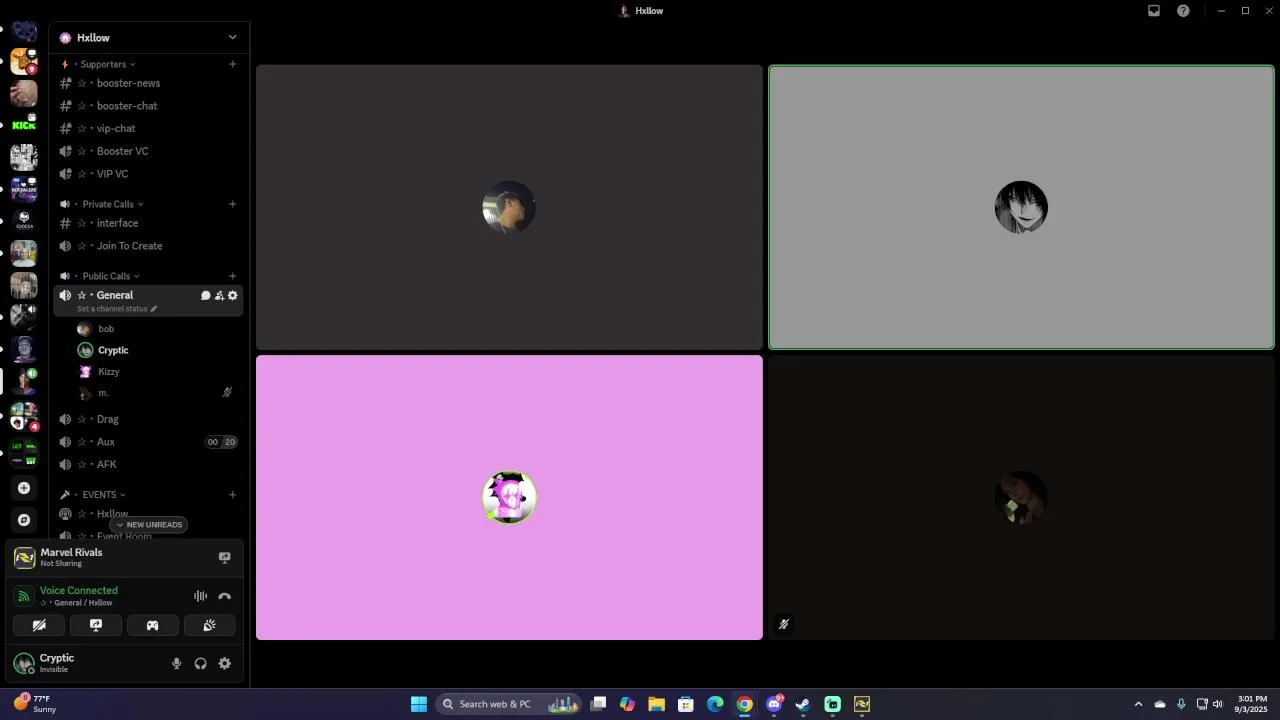Collapse the EVENTS category

click(93, 494)
